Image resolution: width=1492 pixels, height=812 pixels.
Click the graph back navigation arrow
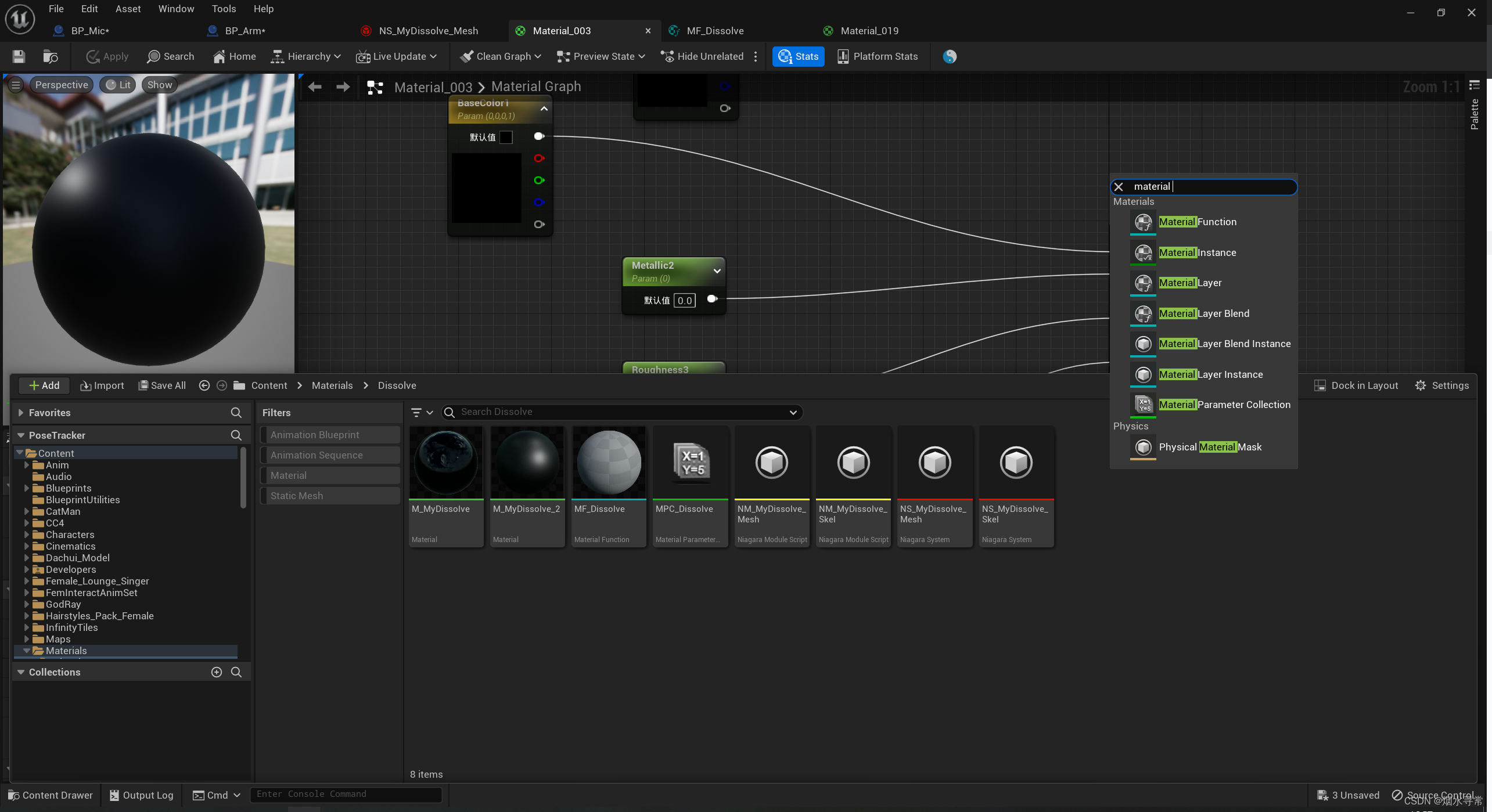click(315, 87)
